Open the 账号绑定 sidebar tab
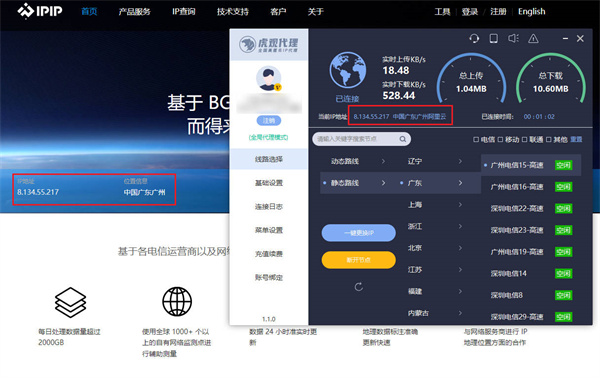 269,277
